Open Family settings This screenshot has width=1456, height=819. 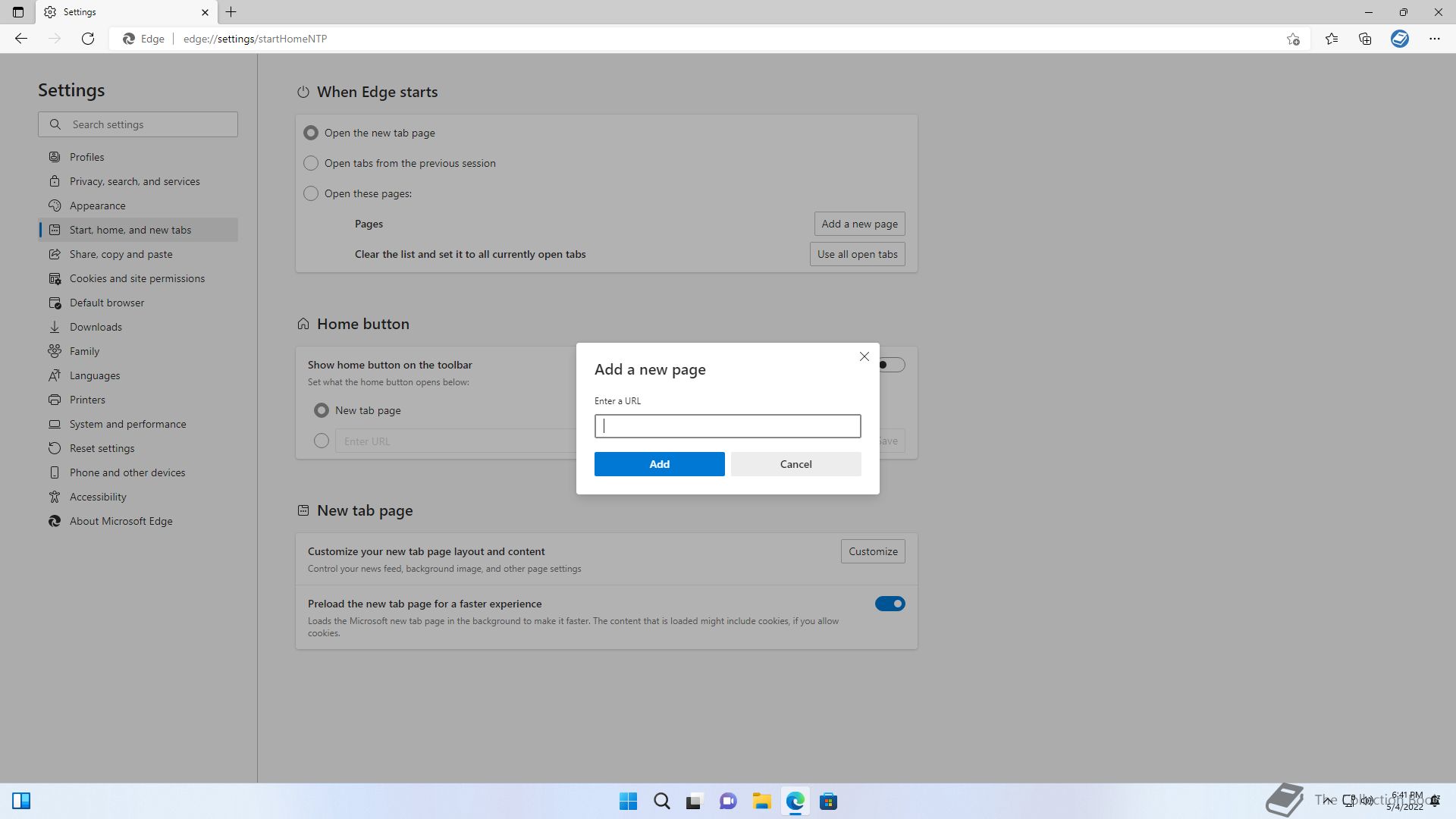coord(138,351)
